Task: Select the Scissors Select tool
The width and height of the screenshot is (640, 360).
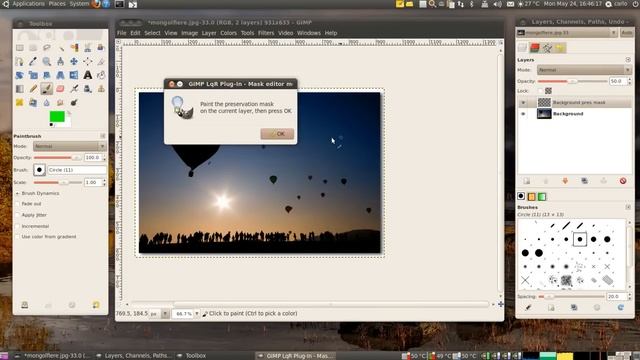Action: click(x=87, y=48)
